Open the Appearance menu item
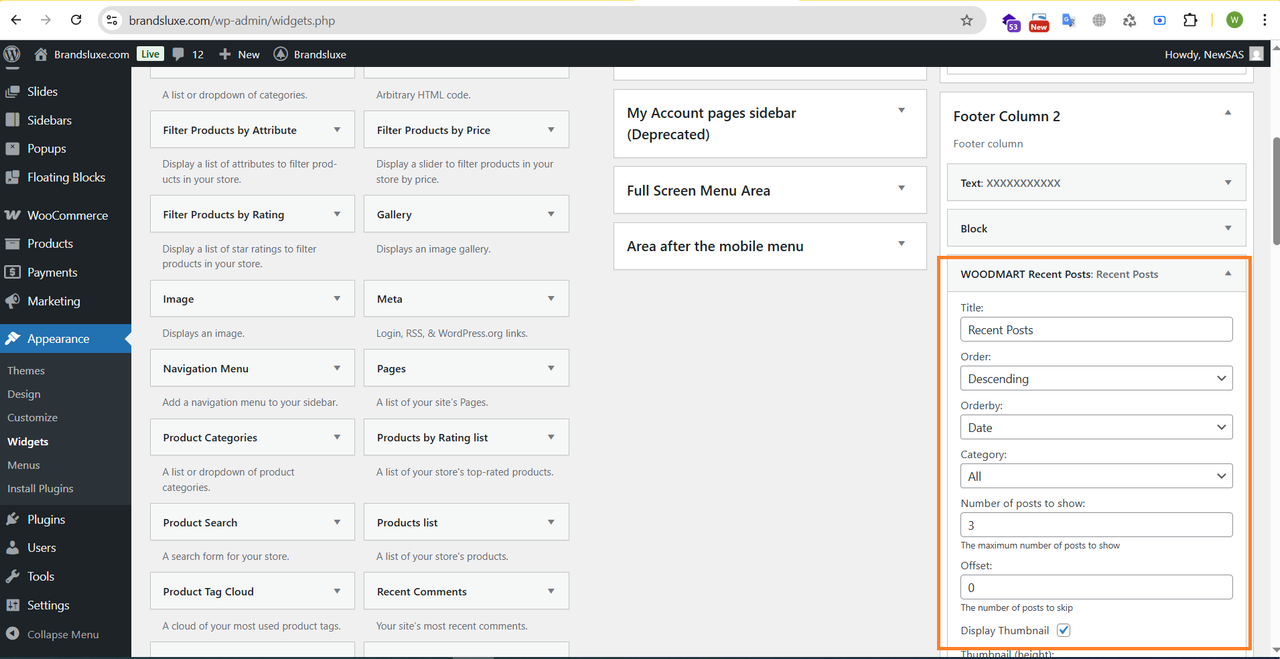 (x=65, y=339)
